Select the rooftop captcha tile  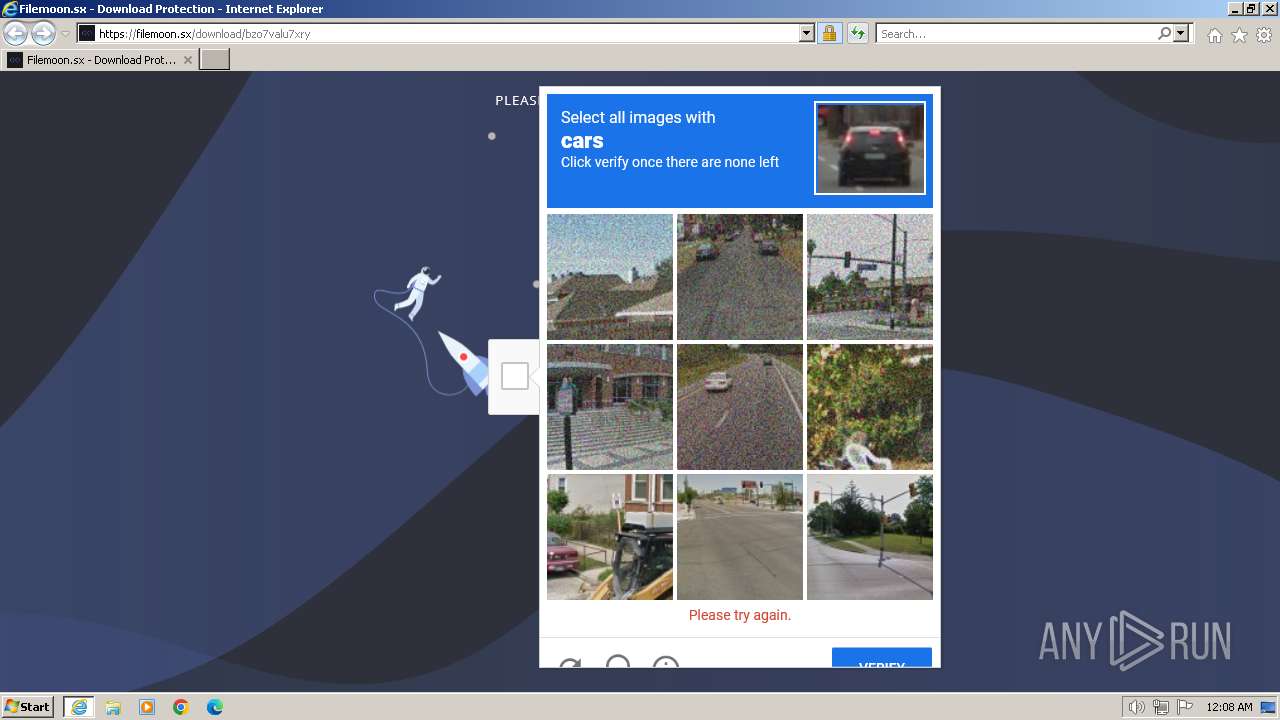(610, 277)
